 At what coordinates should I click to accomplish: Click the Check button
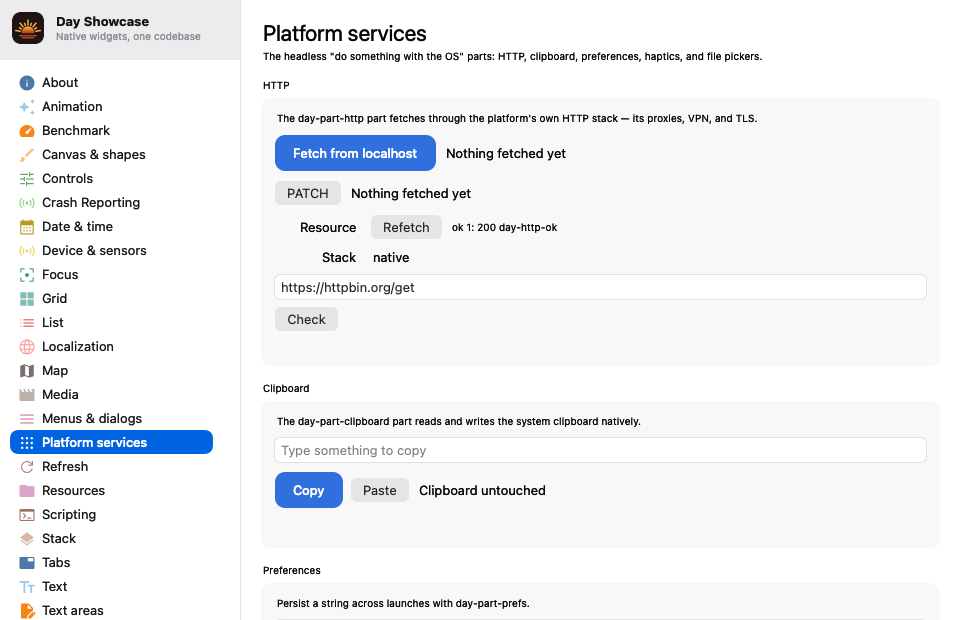click(x=306, y=319)
